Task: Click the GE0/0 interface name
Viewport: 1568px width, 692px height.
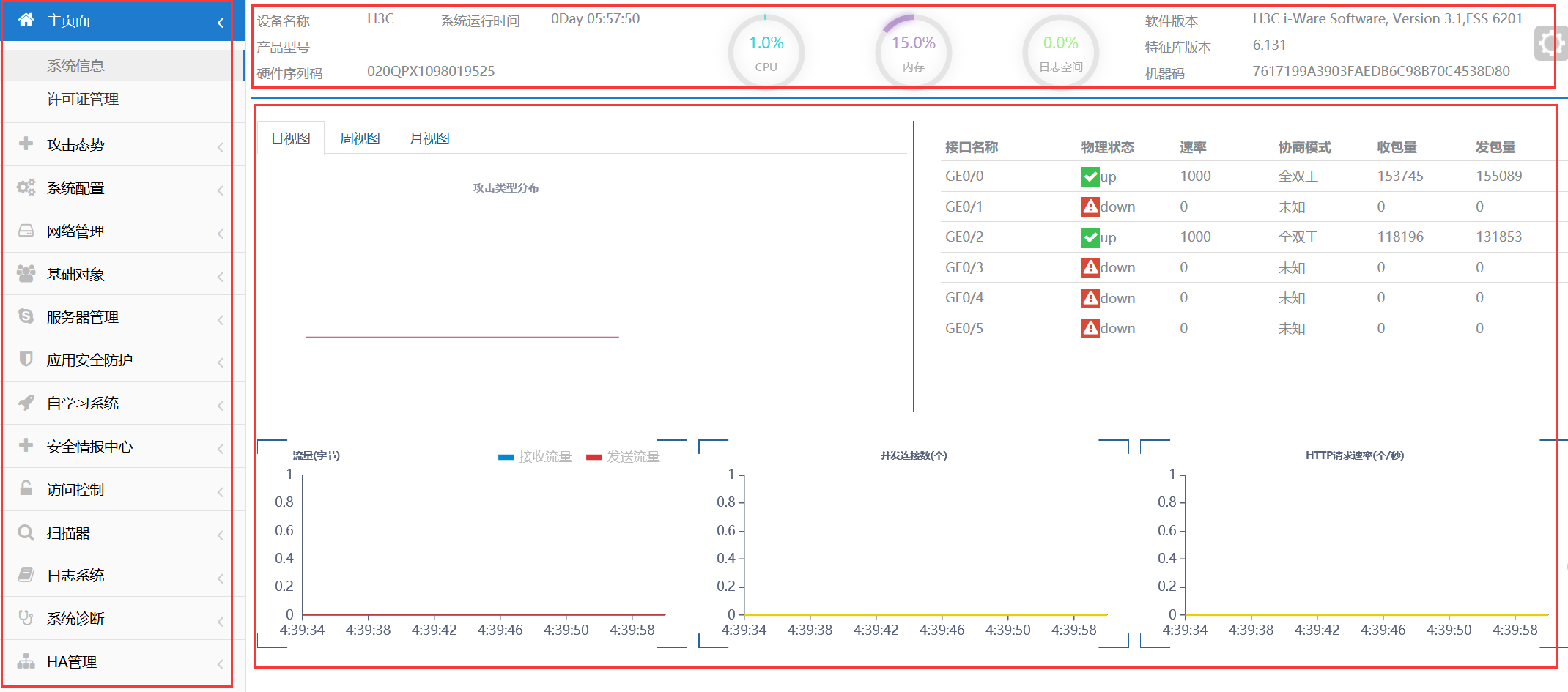Action: (964, 176)
